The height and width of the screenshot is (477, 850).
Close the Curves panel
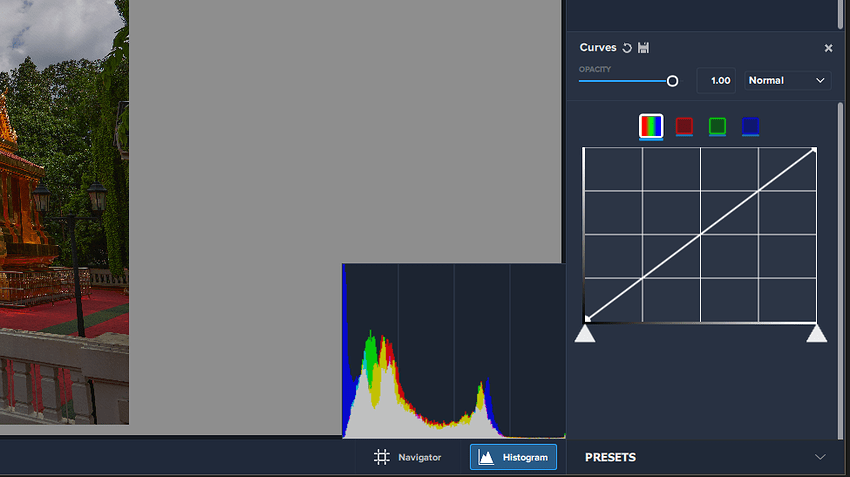[x=828, y=48]
